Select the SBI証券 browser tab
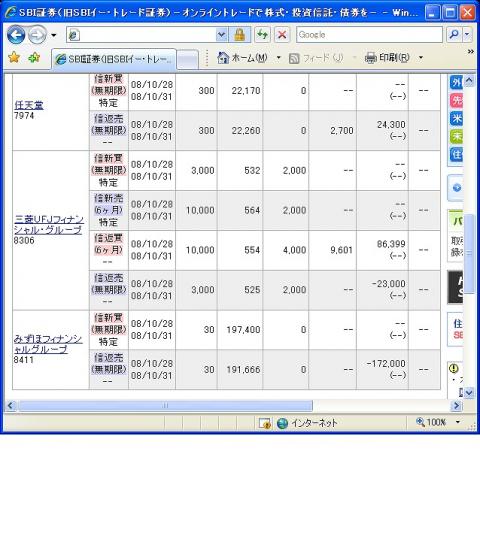The image size is (480, 557). 114,59
